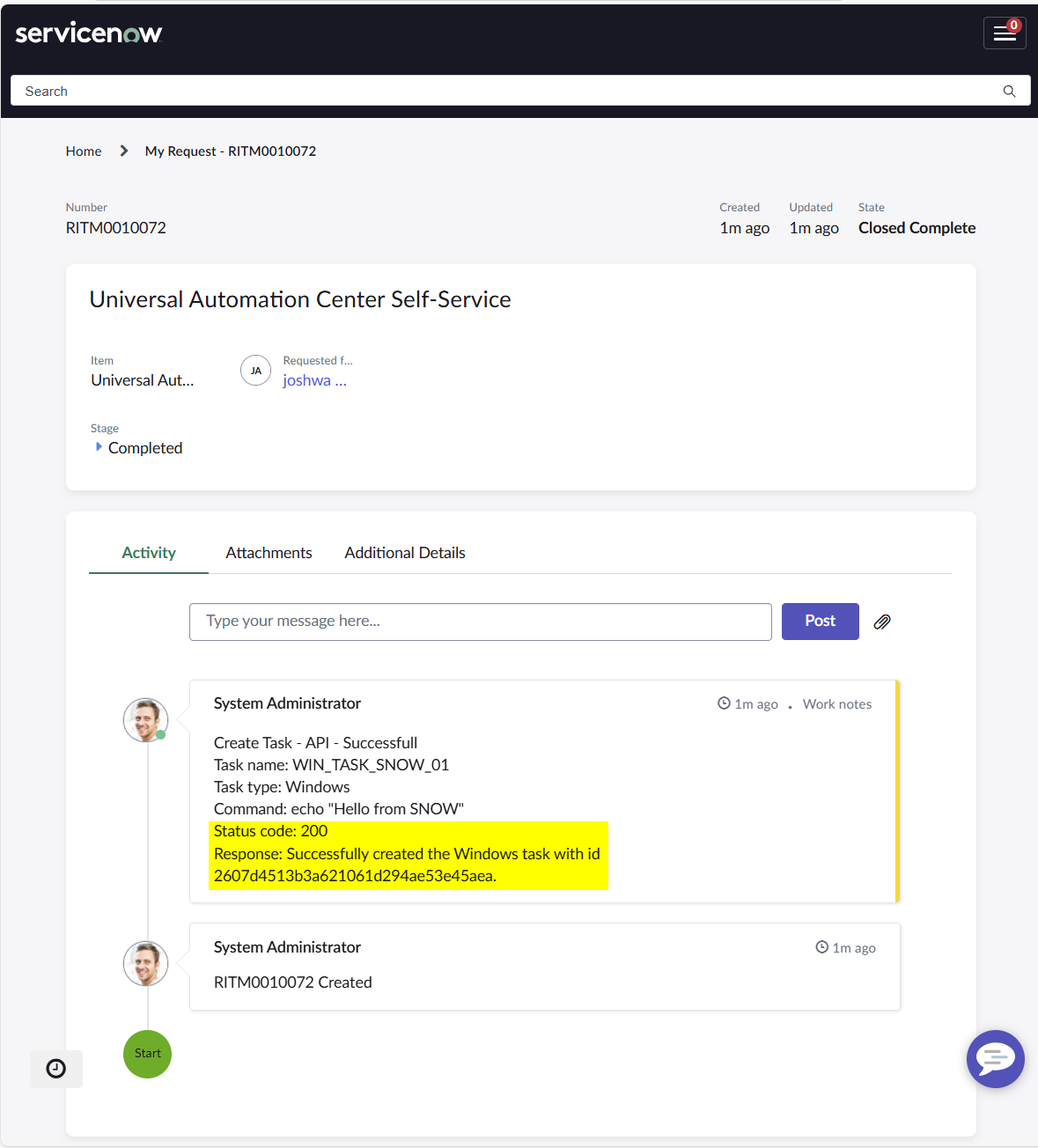Click the Post button
This screenshot has height=1148, width=1038.
click(x=820, y=622)
